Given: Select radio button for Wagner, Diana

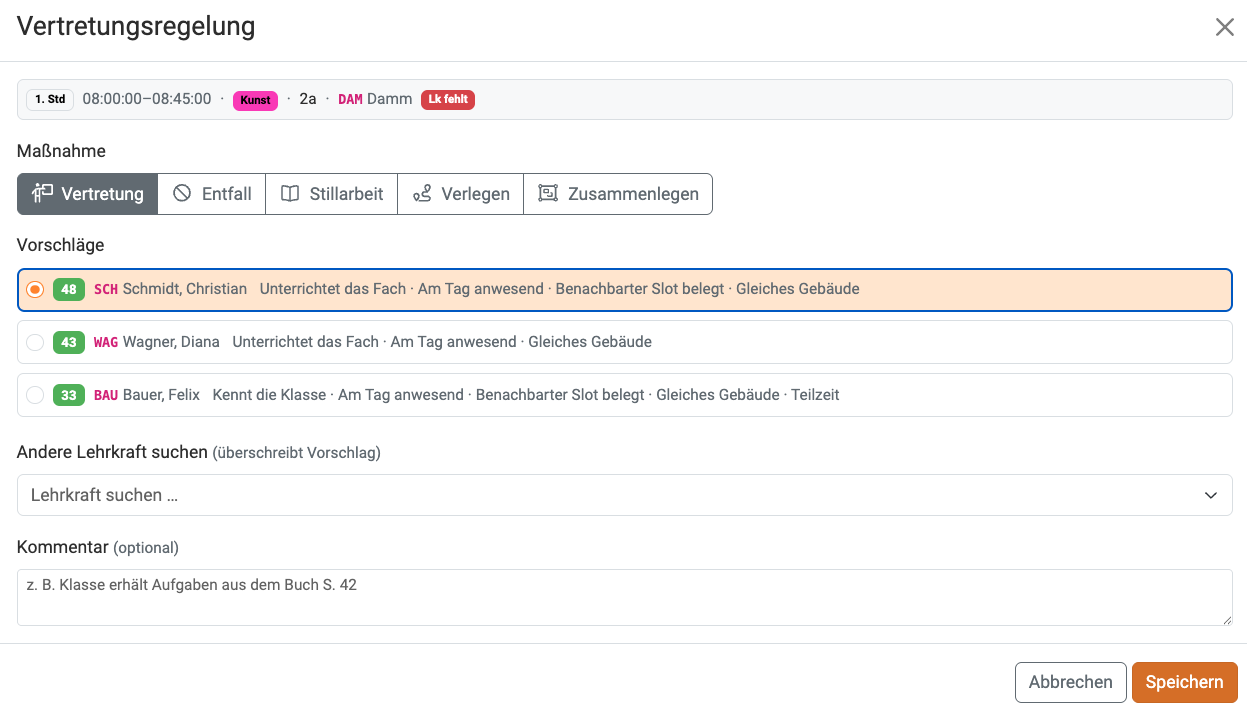Looking at the screenshot, I should 35,342.
